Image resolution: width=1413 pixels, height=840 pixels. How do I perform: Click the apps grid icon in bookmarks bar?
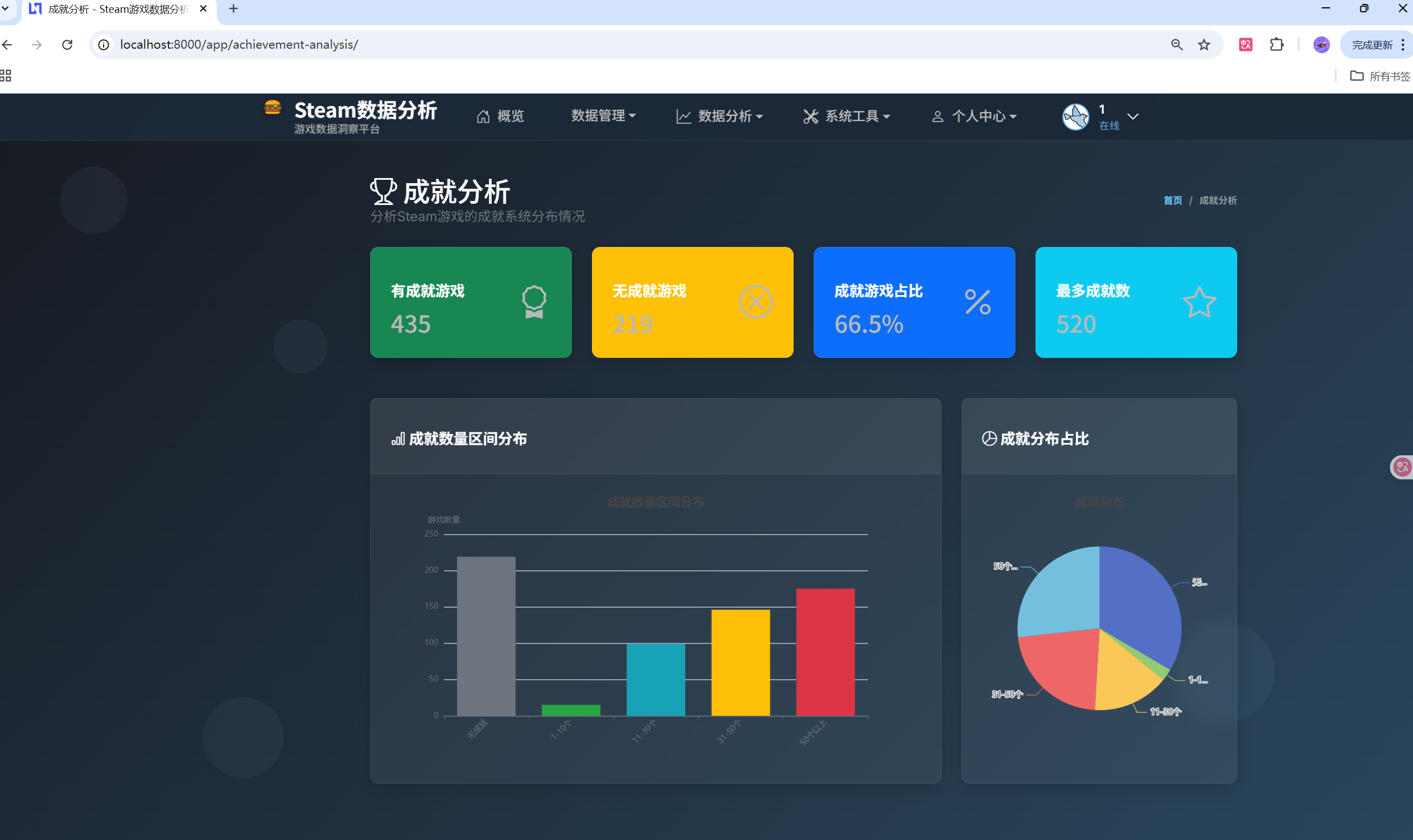[x=6, y=76]
